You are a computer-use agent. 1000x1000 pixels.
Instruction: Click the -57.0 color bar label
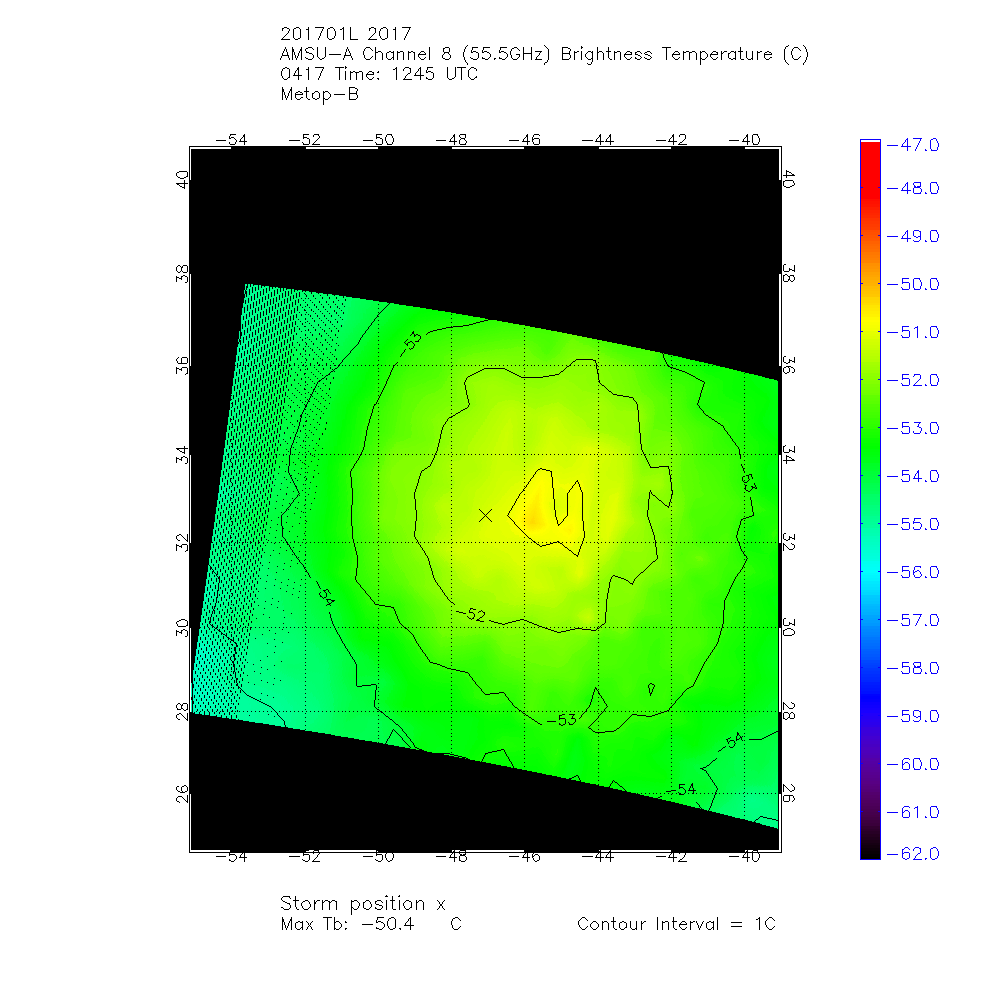(913, 620)
